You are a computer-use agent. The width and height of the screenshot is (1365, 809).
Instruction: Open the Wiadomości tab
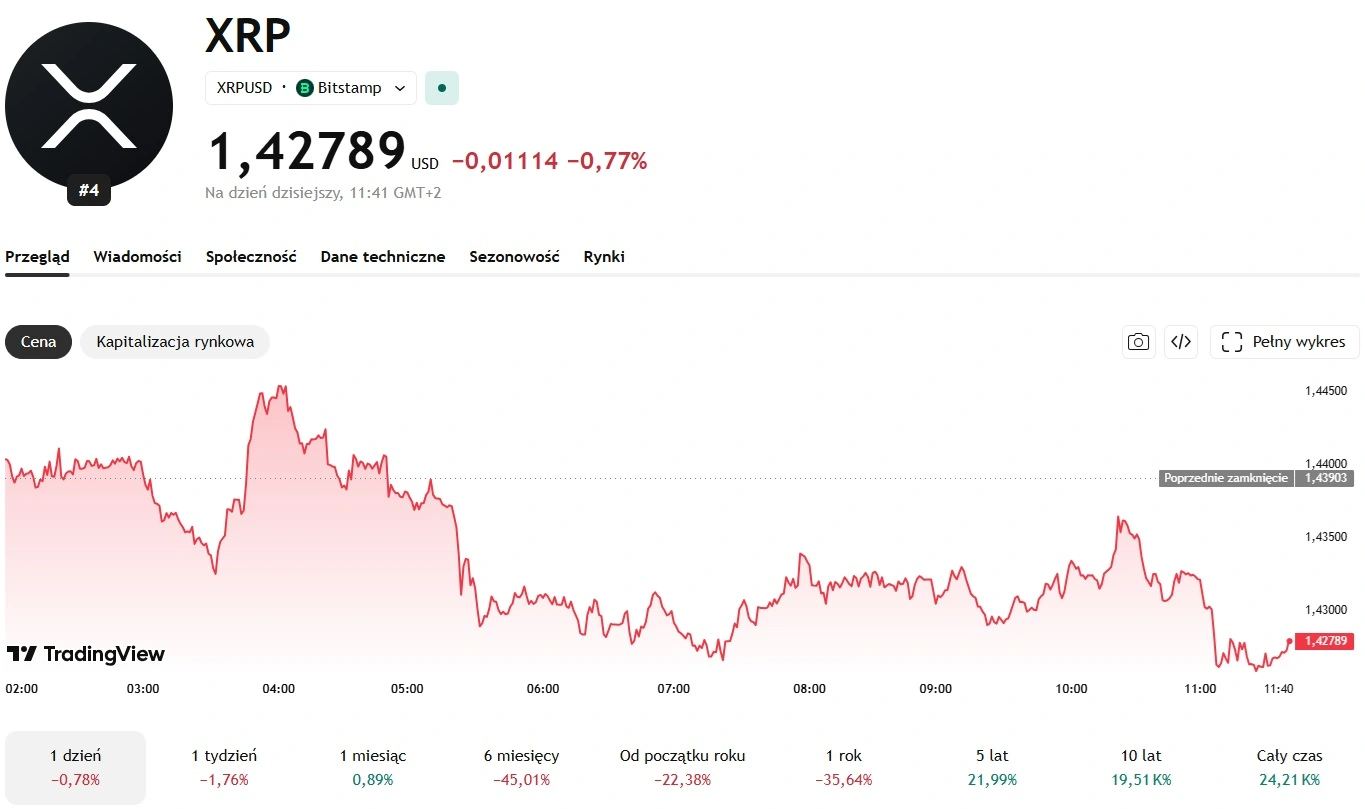pyautogui.click(x=138, y=257)
